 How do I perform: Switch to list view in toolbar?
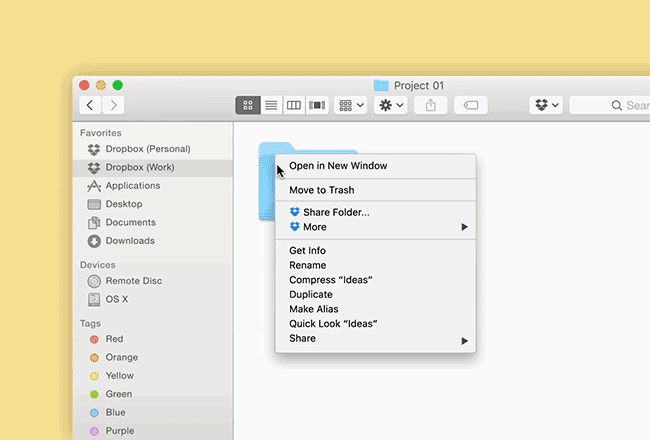coord(271,105)
